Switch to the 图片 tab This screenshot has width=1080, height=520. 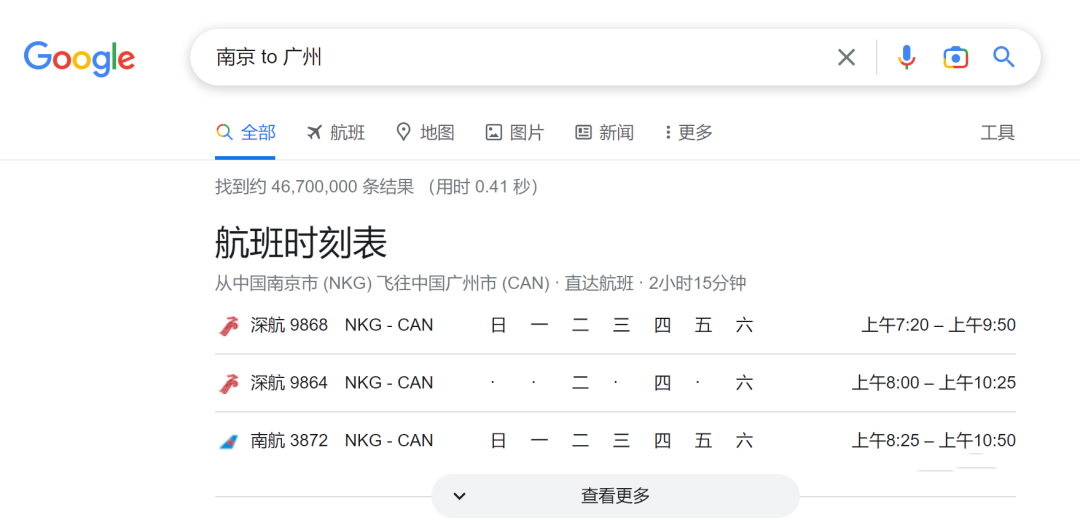pyautogui.click(x=515, y=133)
